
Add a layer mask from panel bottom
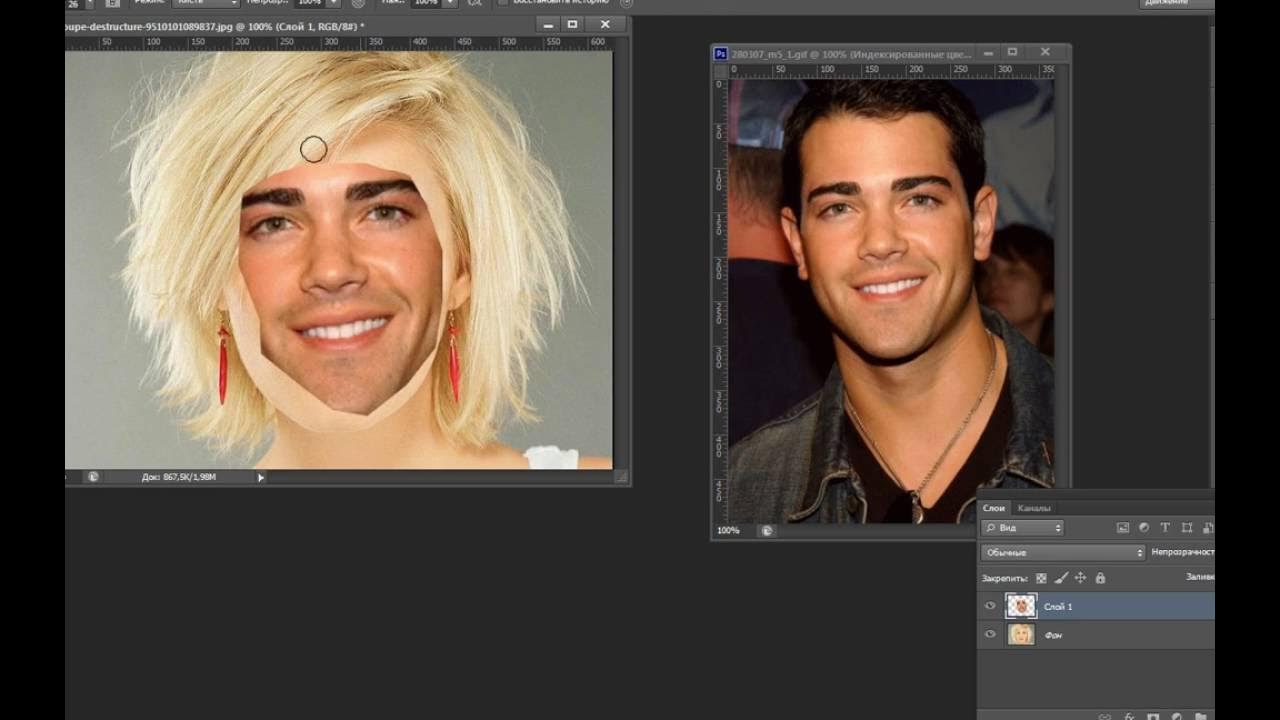tap(1152, 716)
